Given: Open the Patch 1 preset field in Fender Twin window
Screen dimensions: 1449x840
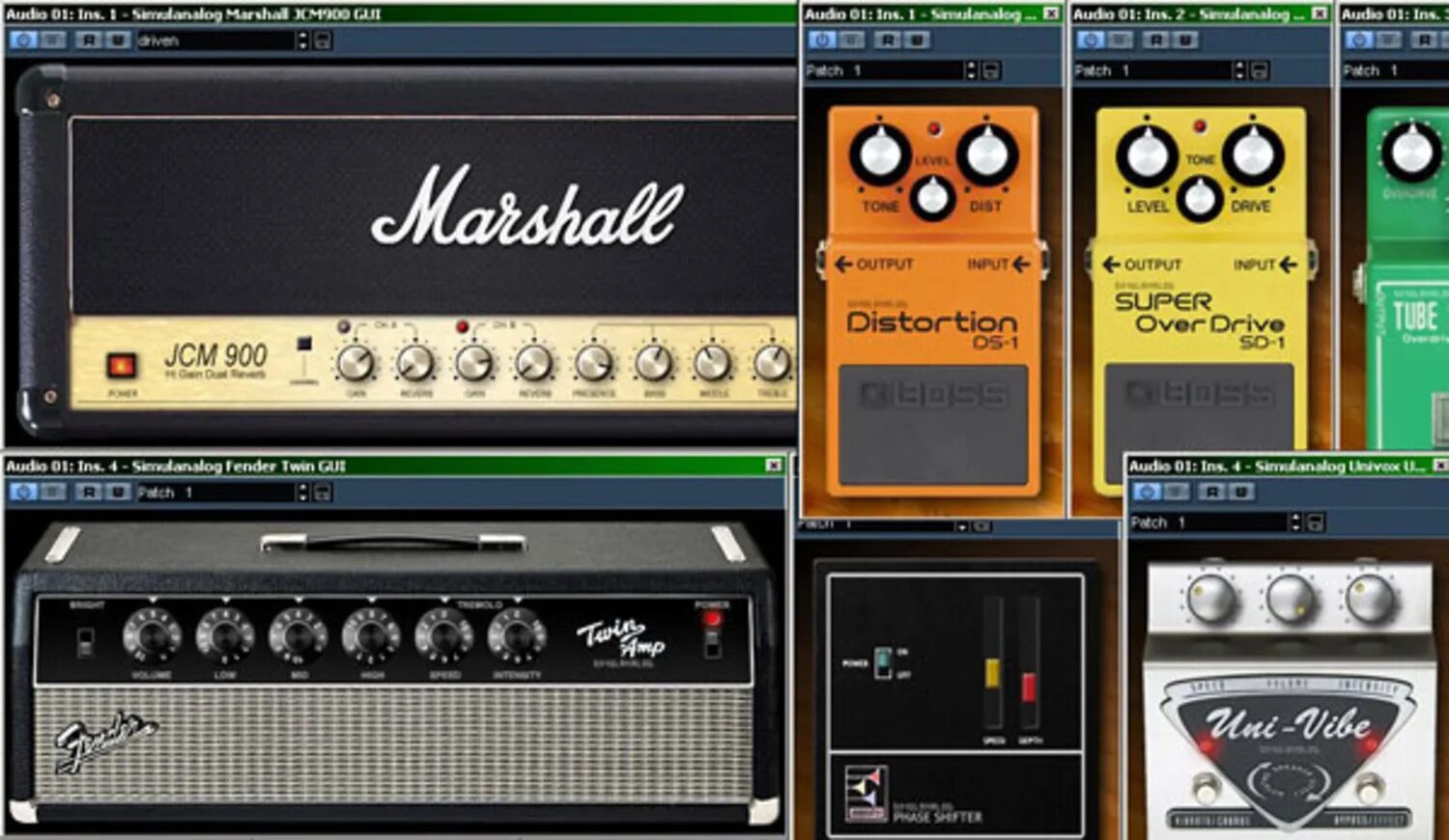Looking at the screenshot, I should pos(214,492).
